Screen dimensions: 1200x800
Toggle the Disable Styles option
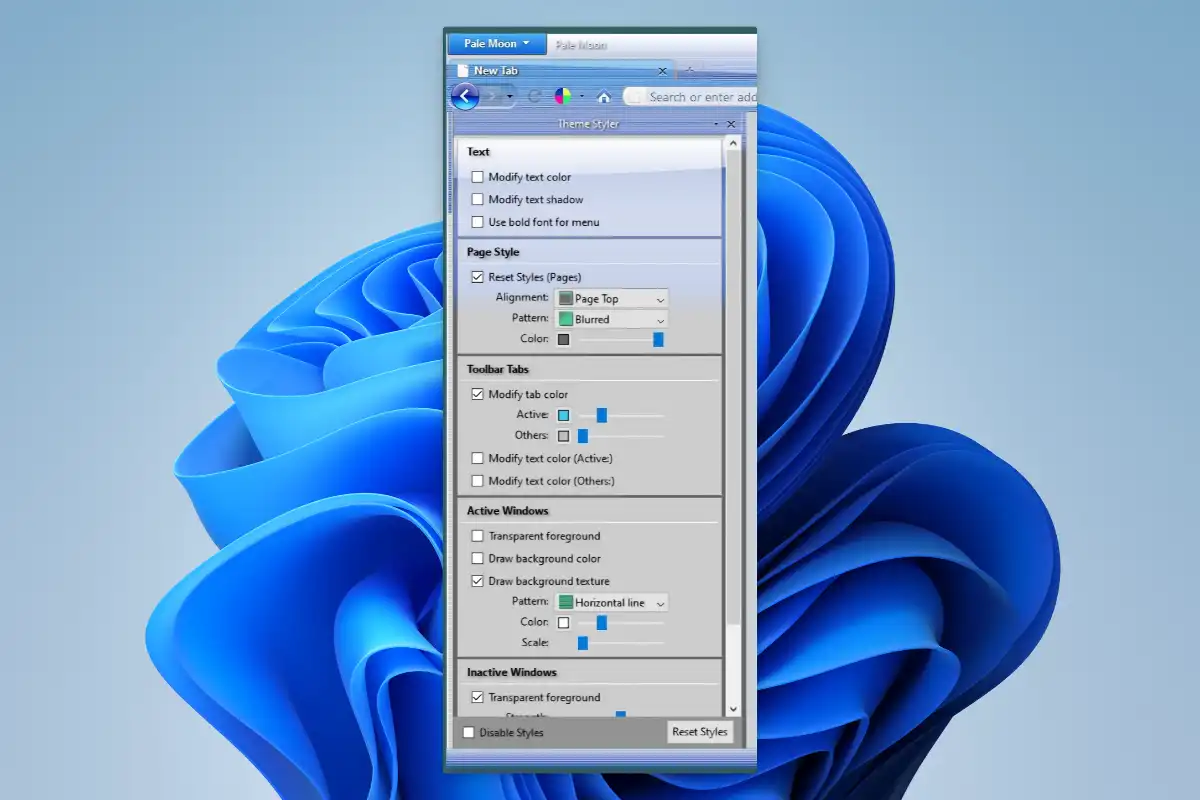[468, 732]
